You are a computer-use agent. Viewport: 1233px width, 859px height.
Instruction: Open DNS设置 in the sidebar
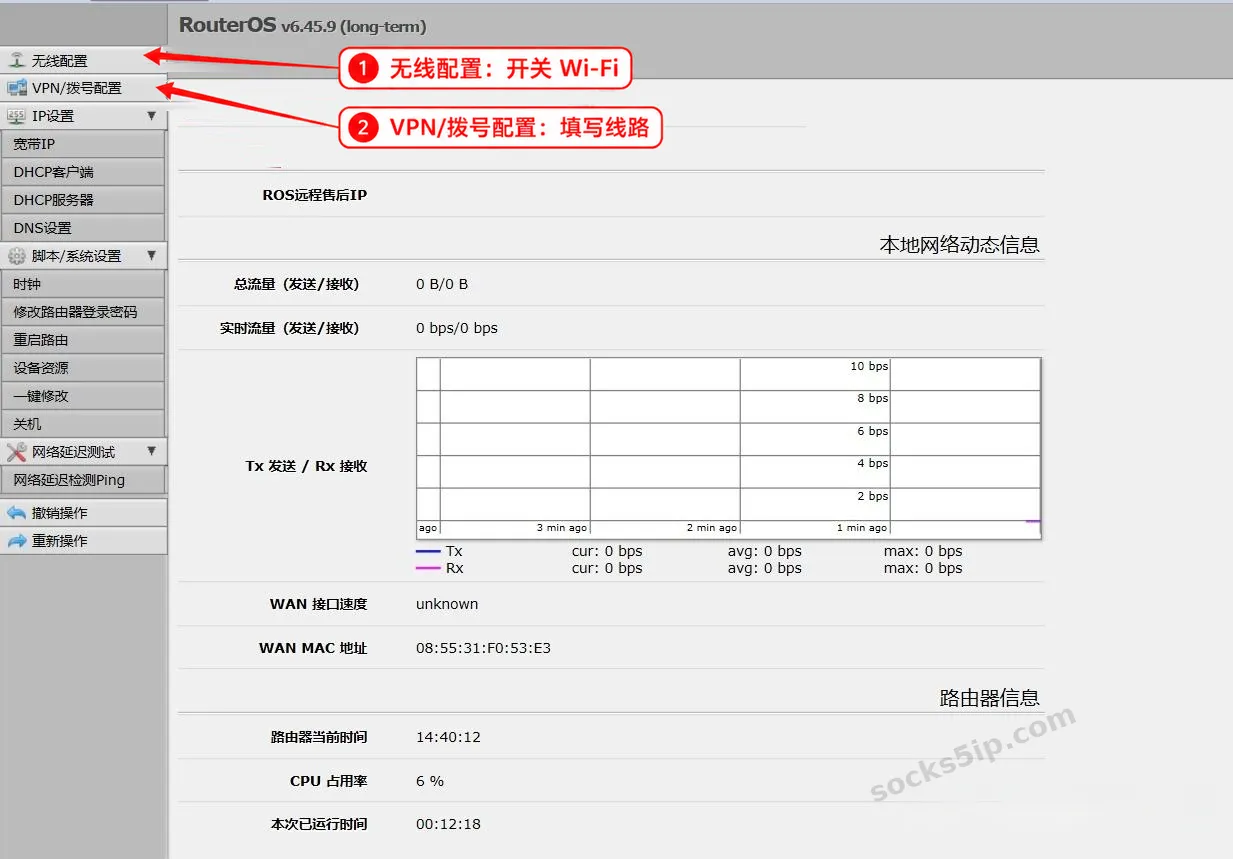coord(83,228)
